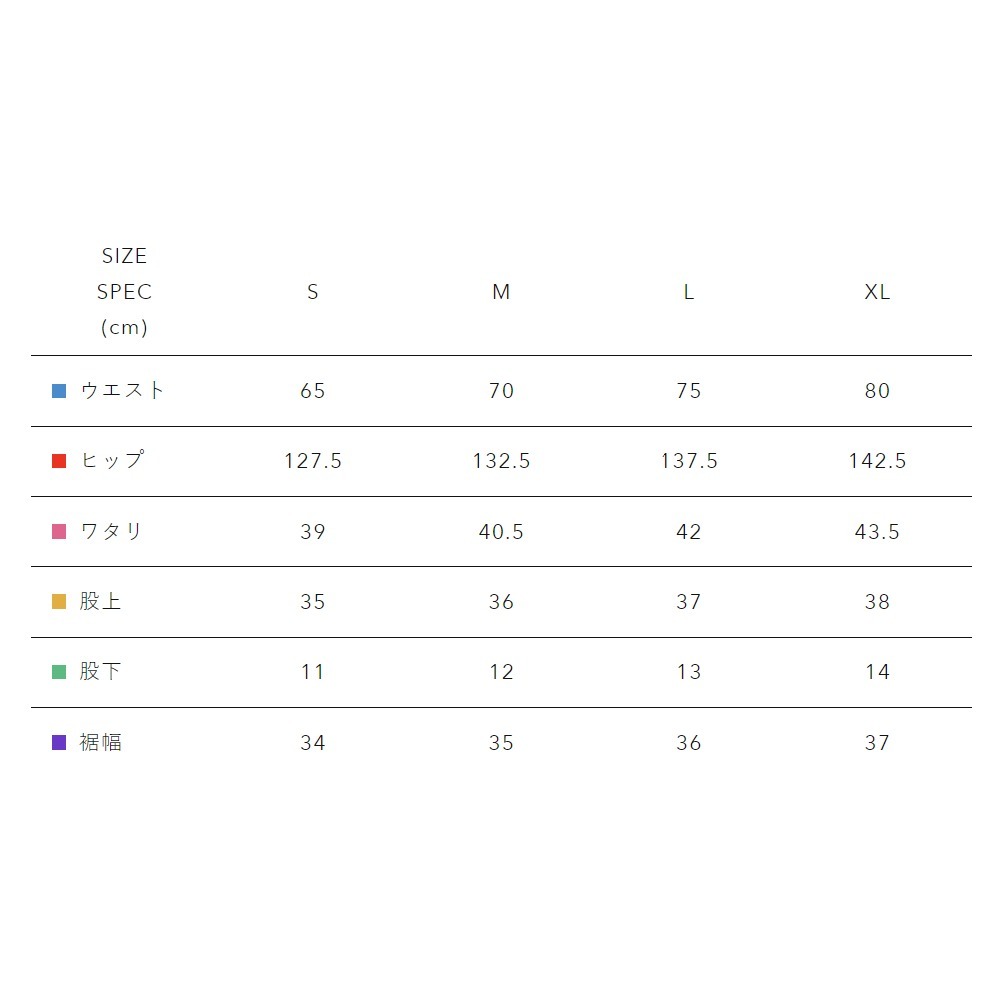This screenshot has width=999, height=999.
Task: Select the green square beside 股下
Action: [x=59, y=672]
